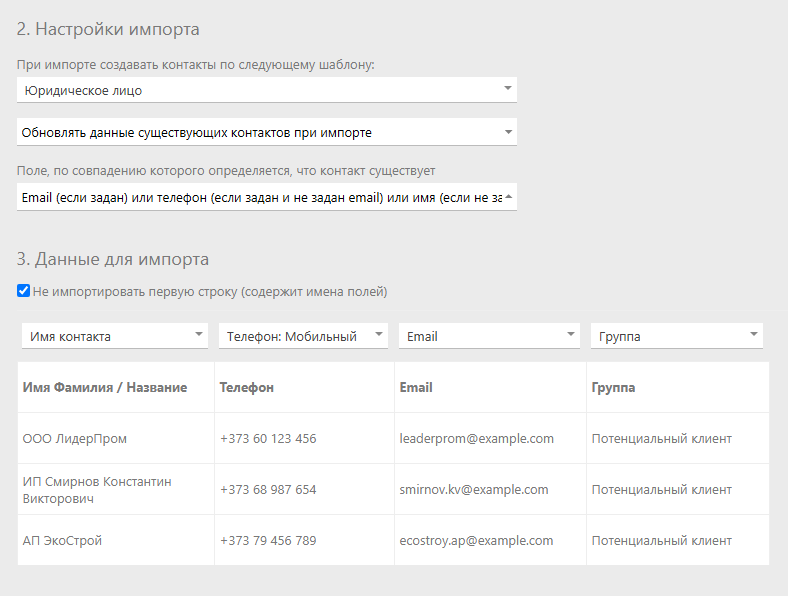Select the 'АП ЭкоСтрой' cell
This screenshot has height=596, width=788.
[x=116, y=540]
